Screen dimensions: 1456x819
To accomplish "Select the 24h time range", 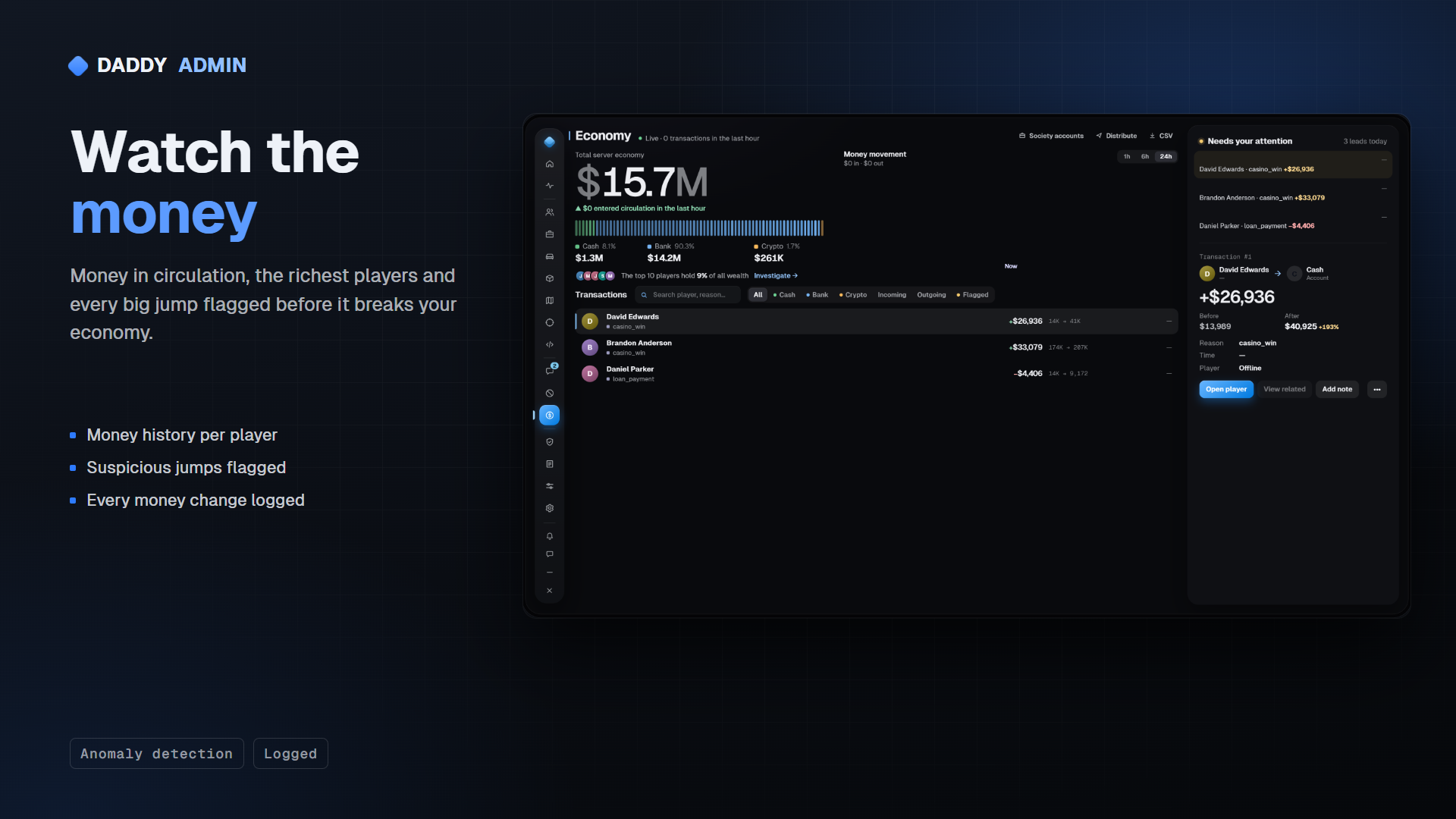I will [x=1166, y=157].
